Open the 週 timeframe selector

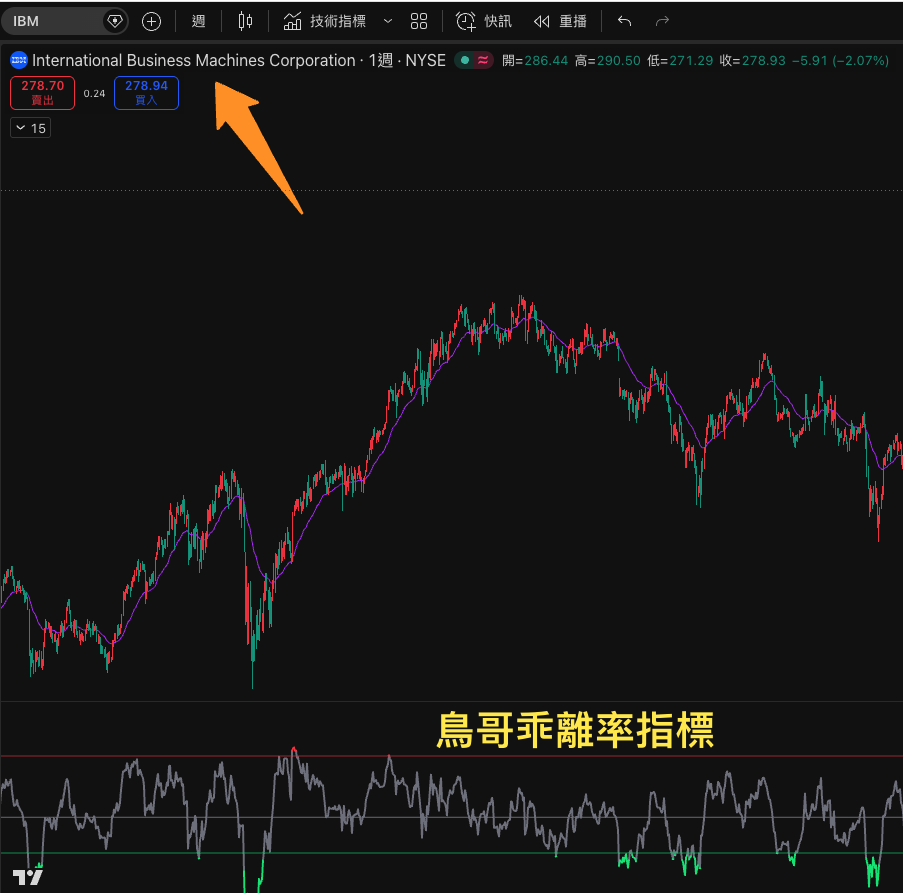pos(199,22)
